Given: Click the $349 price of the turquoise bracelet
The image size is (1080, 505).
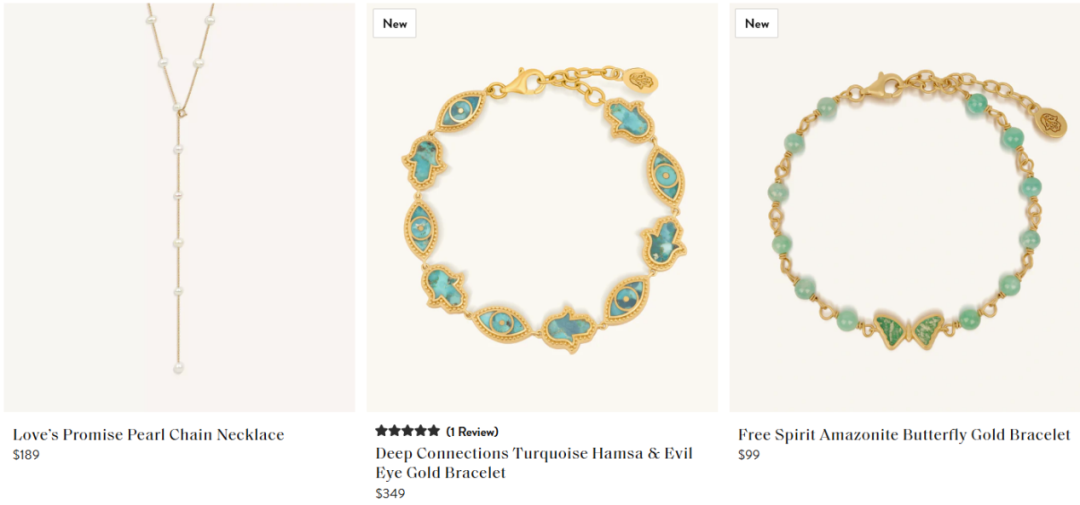Looking at the screenshot, I should (x=390, y=493).
